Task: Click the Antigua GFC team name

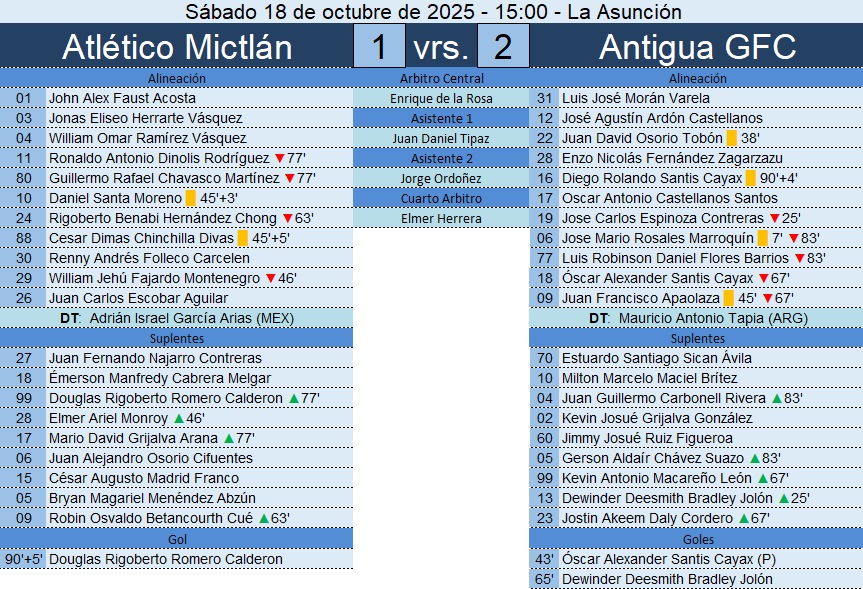Action: [696, 47]
